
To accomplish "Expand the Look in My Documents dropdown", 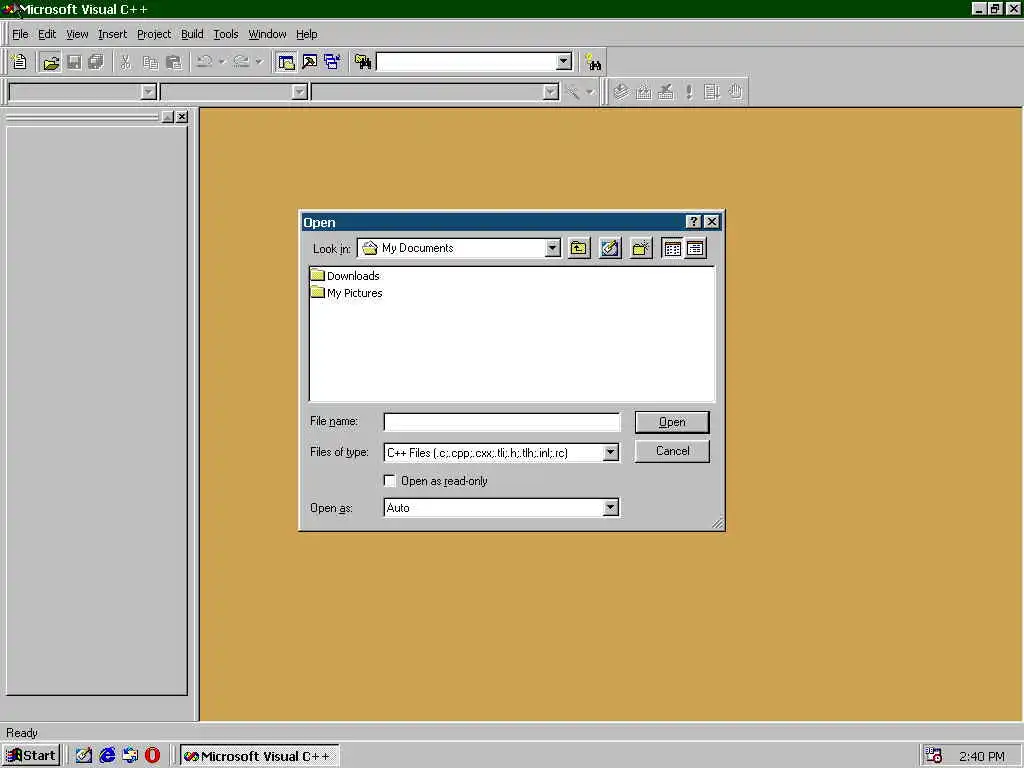I will pyautogui.click(x=552, y=248).
